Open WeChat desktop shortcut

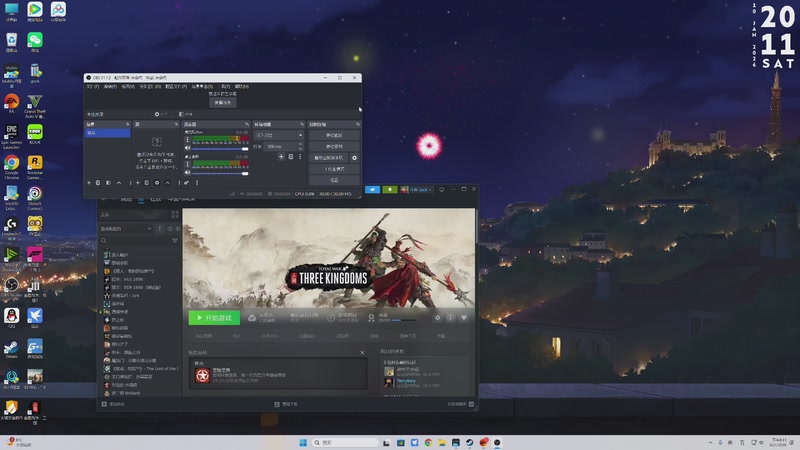coord(35,42)
